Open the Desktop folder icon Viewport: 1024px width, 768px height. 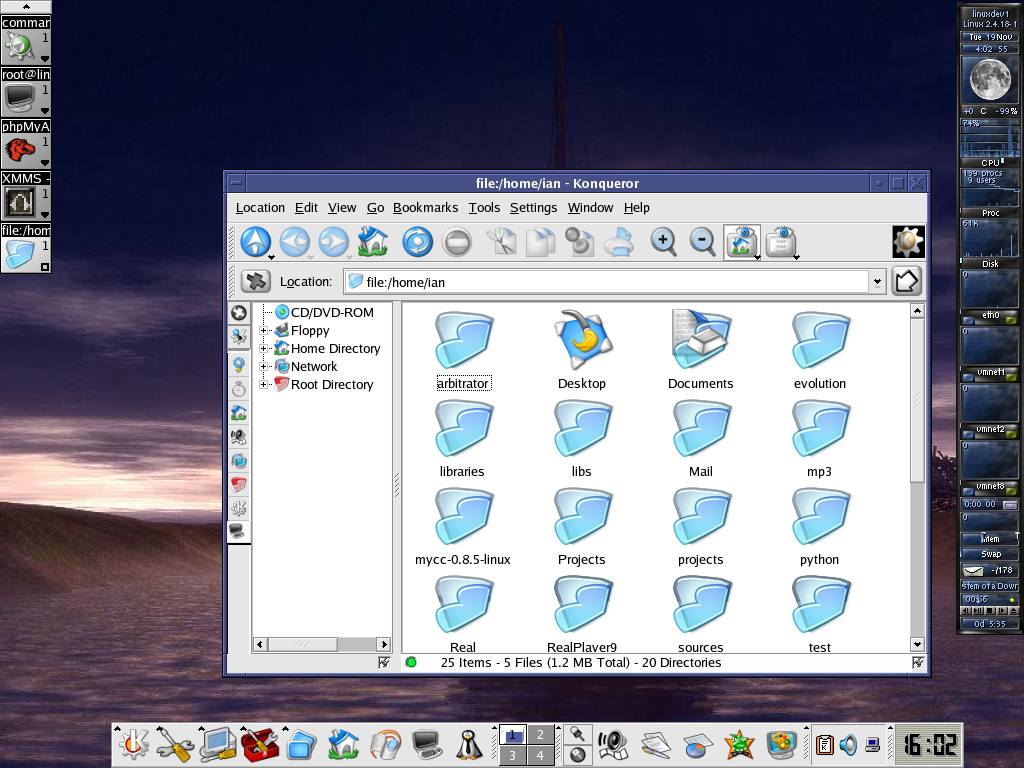click(x=582, y=349)
